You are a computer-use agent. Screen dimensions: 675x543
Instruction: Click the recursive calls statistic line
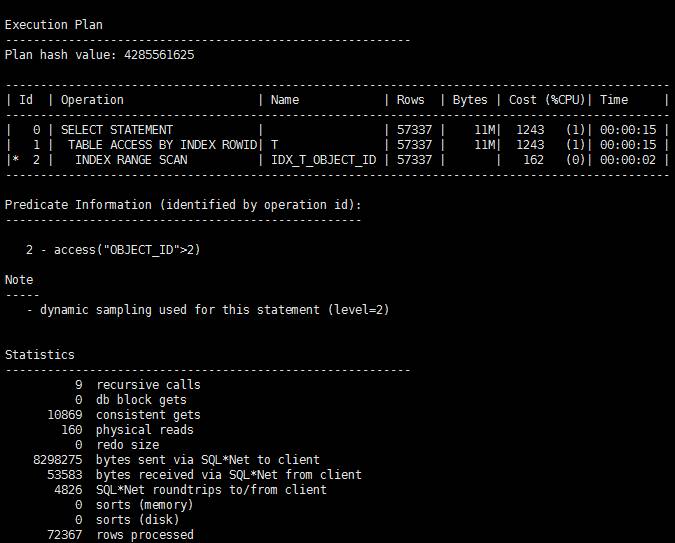click(x=148, y=385)
